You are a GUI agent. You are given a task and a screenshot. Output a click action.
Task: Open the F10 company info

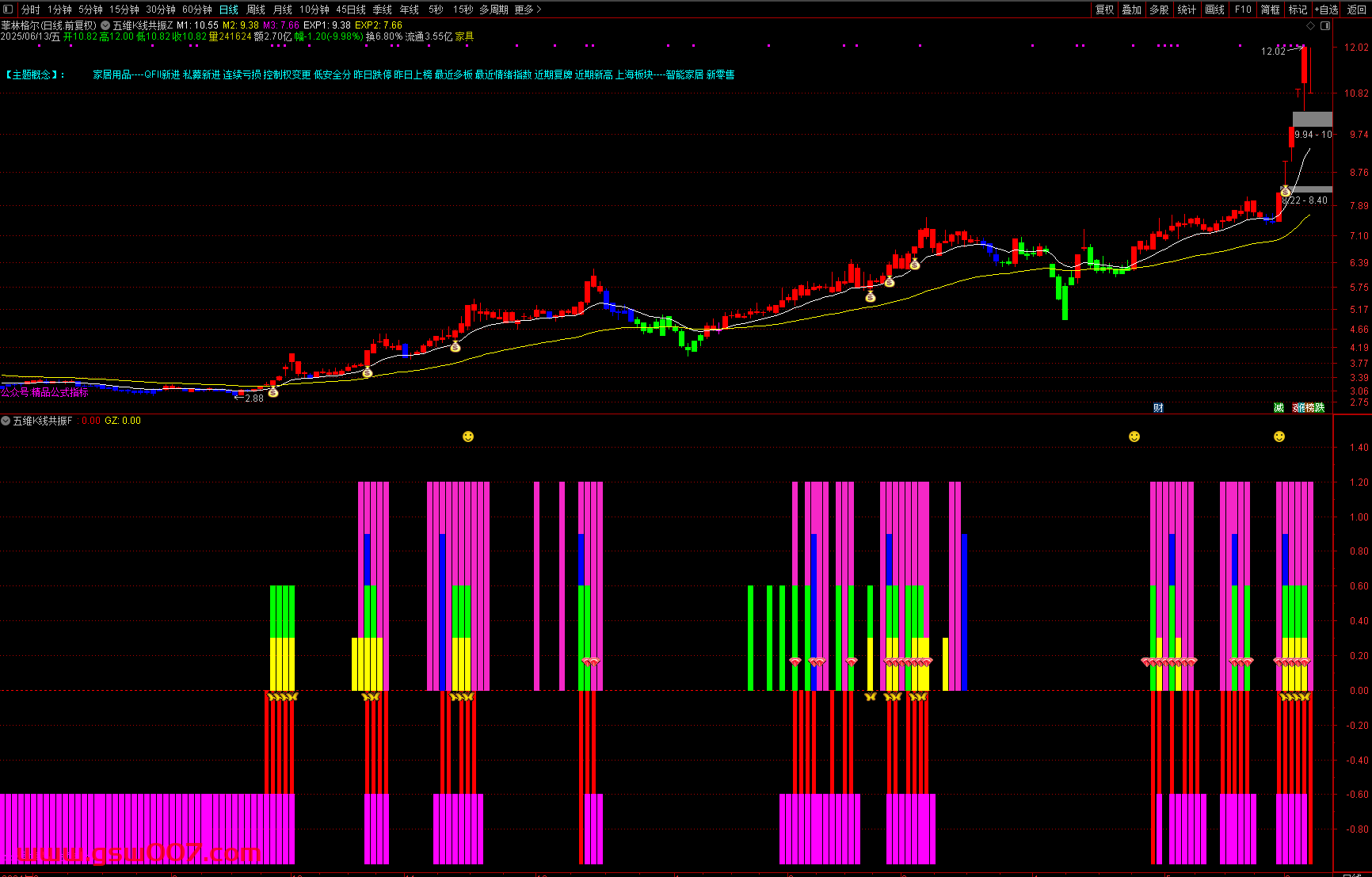pyautogui.click(x=1243, y=10)
